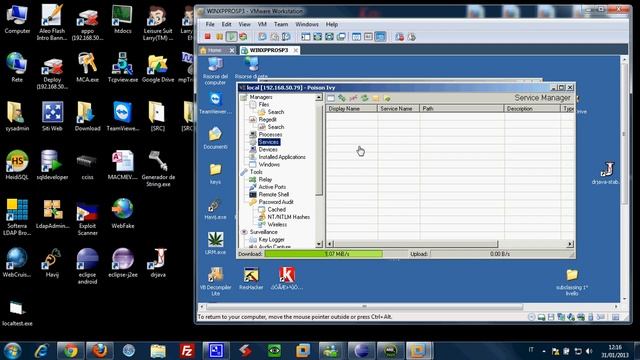640x360 pixels.
Task: Select Processes in the Poison Ivy tree
Action: (x=270, y=134)
